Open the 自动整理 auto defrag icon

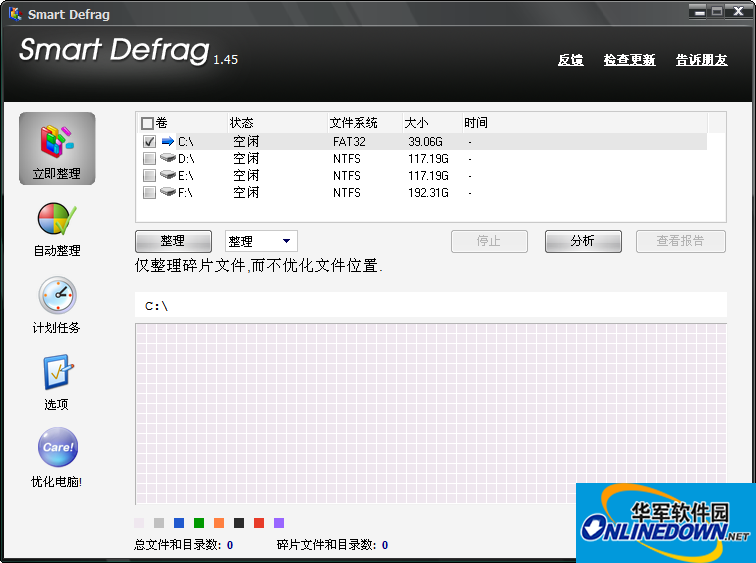coord(57,219)
